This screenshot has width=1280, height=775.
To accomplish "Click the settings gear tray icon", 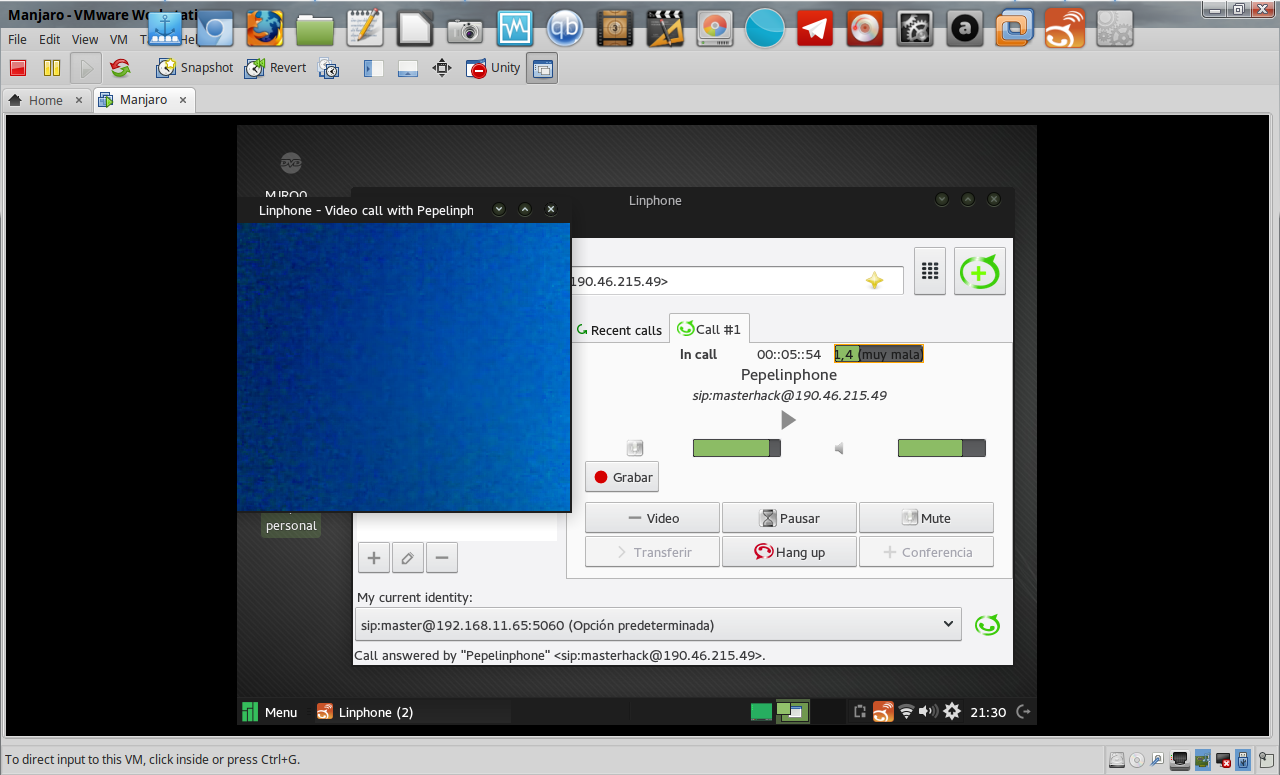I will click(x=952, y=712).
